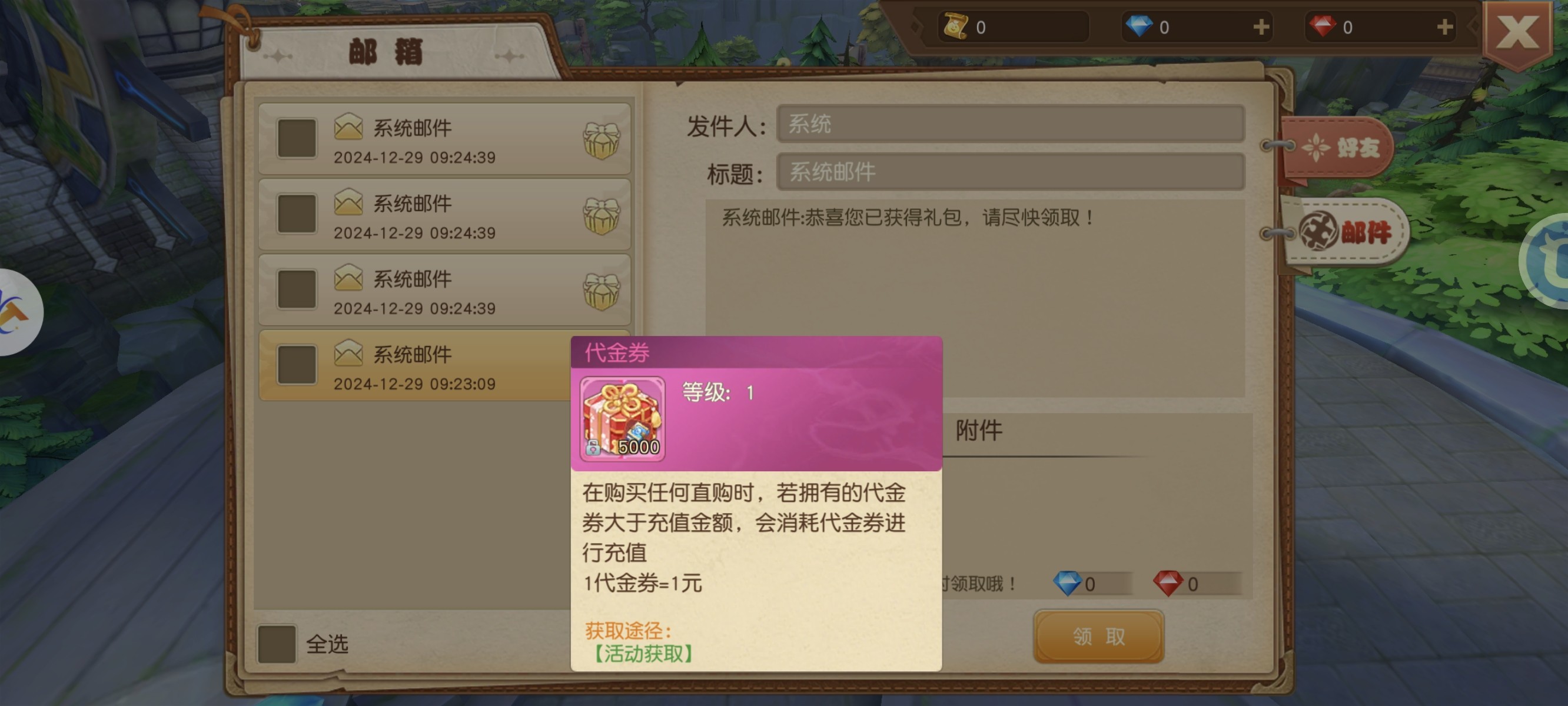1568x706 pixels.
Task: Click the gift icon on the second system mail
Action: (x=602, y=215)
